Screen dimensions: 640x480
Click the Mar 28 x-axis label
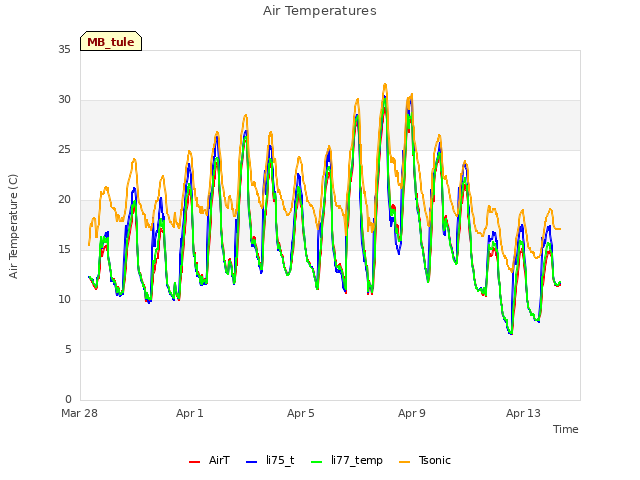tap(80, 413)
